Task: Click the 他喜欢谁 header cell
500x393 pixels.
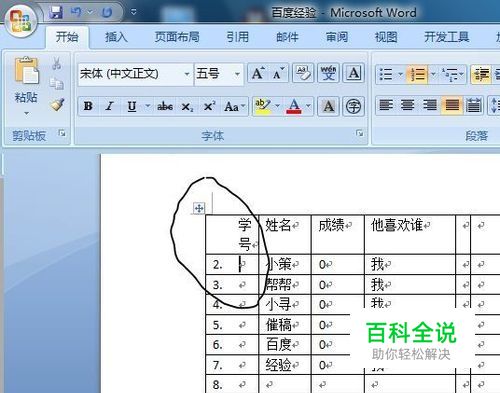Action: [x=410, y=234]
